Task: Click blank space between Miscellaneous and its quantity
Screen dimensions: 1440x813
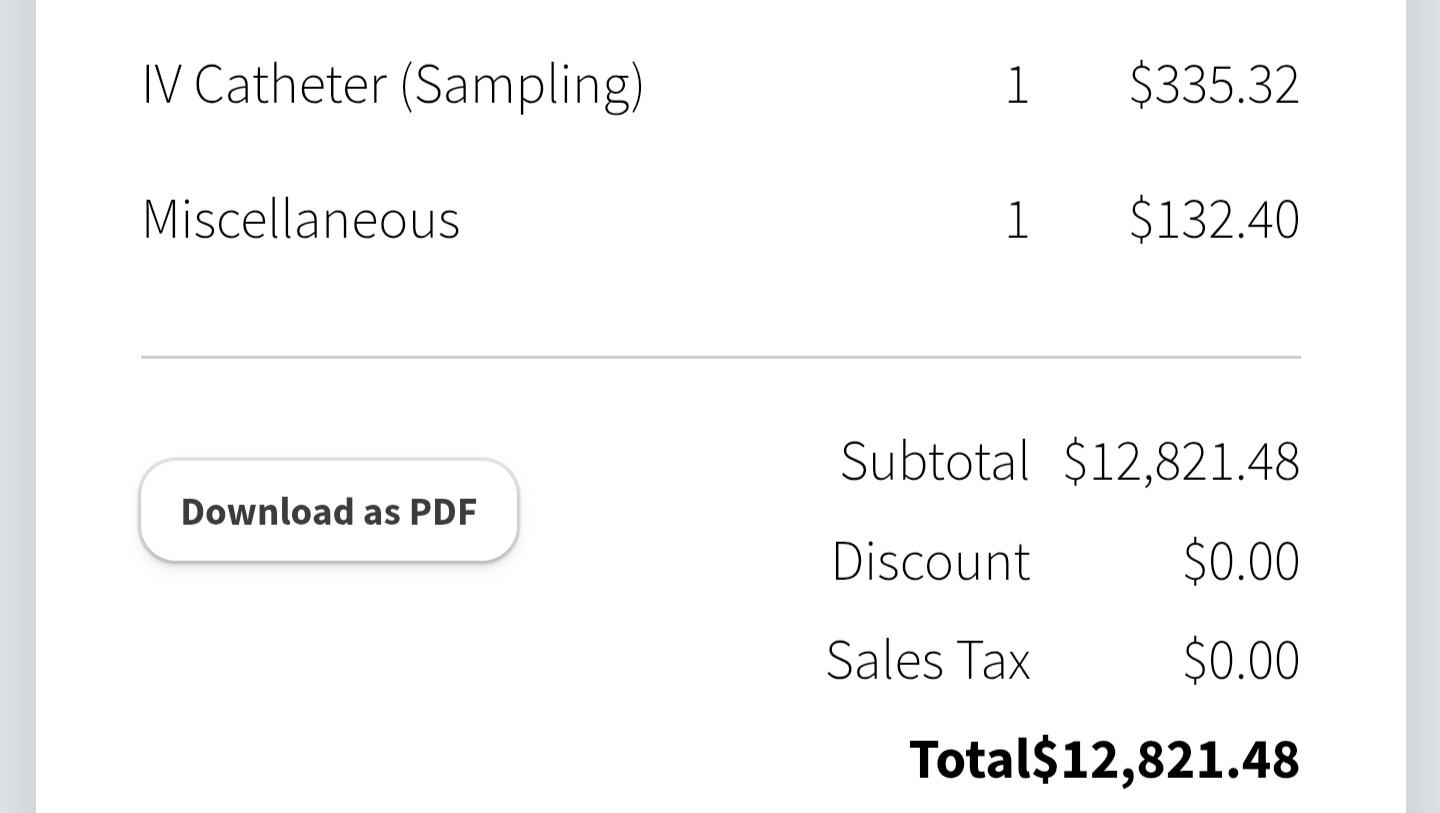Action: click(x=730, y=219)
